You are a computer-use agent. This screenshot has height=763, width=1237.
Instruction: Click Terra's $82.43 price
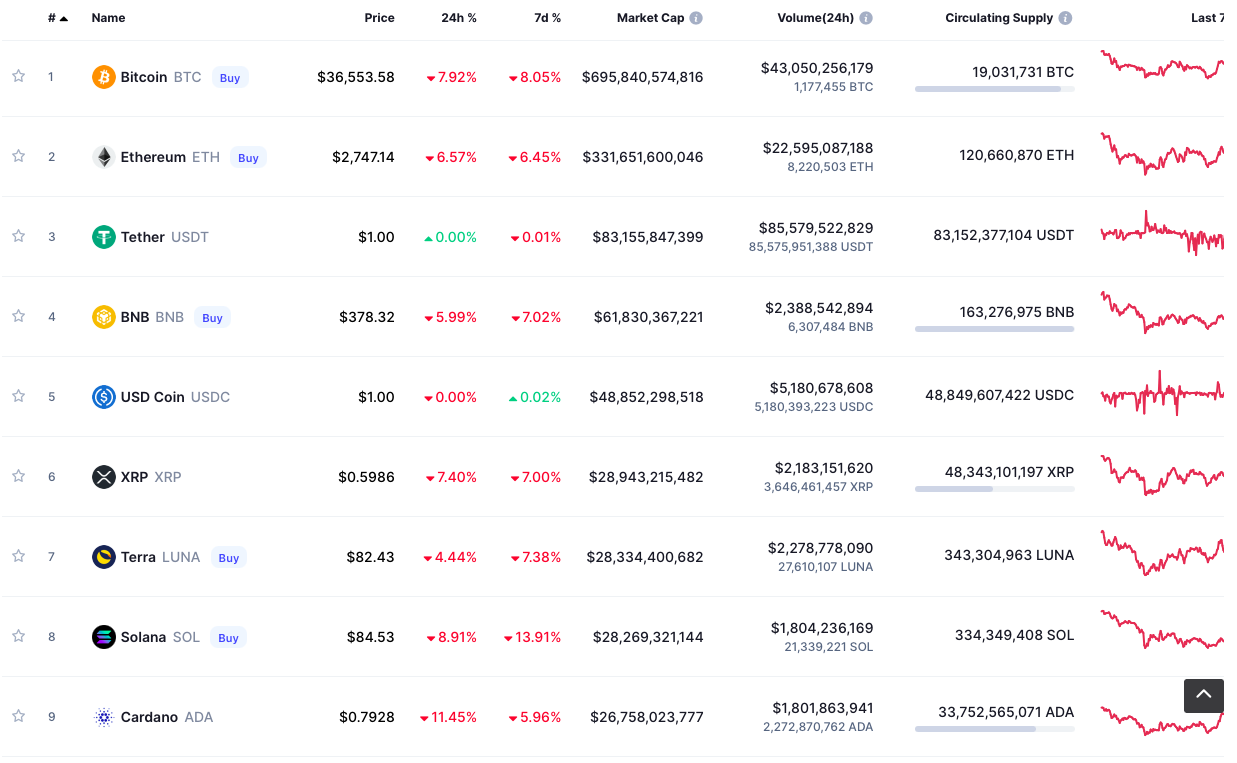[x=371, y=557]
